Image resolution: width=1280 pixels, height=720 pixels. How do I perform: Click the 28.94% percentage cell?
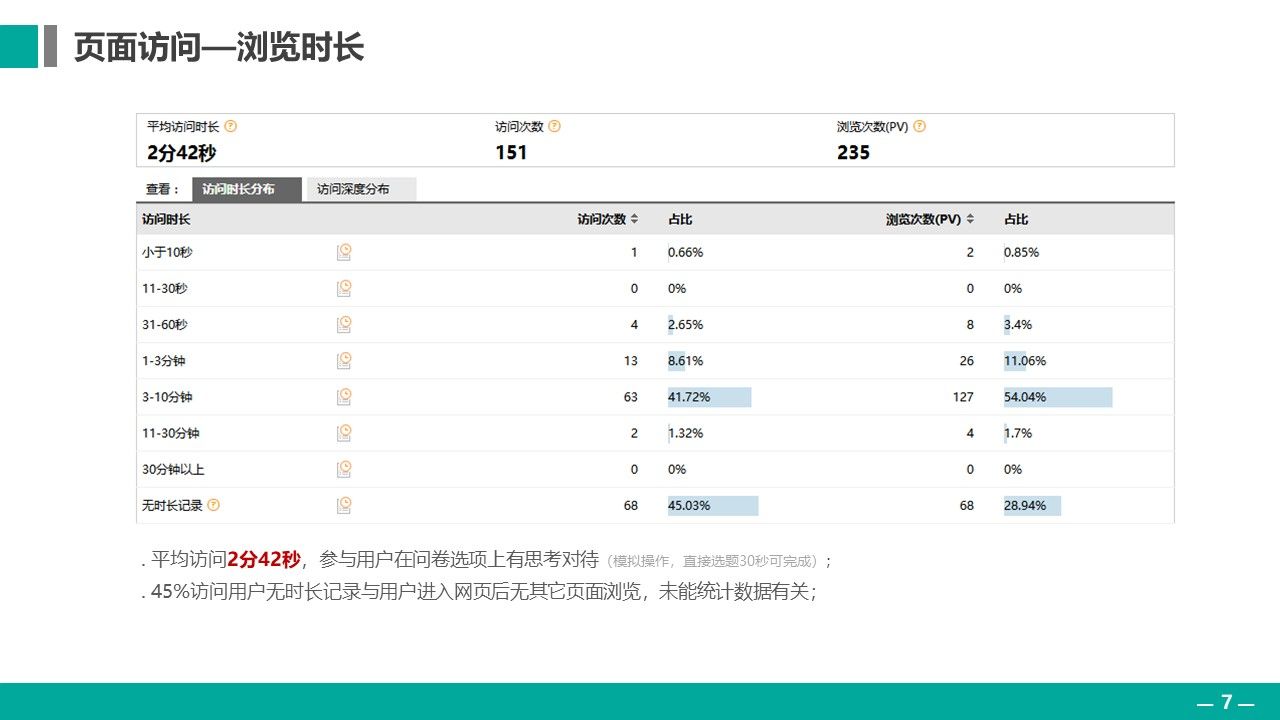tap(1032, 505)
